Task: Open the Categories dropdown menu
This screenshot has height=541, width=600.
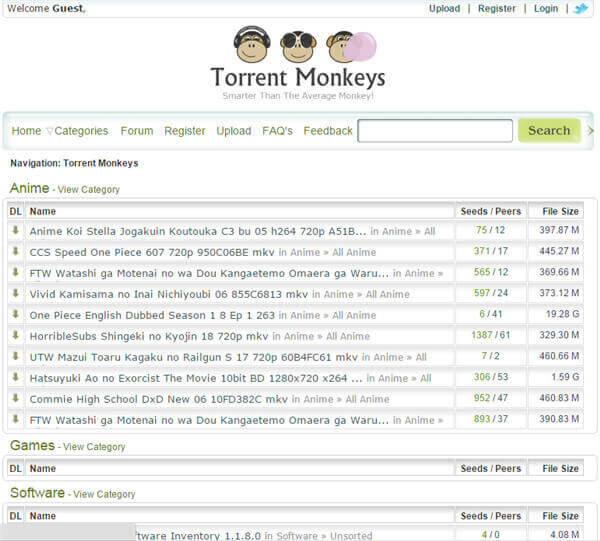Action: pyautogui.click(x=78, y=131)
